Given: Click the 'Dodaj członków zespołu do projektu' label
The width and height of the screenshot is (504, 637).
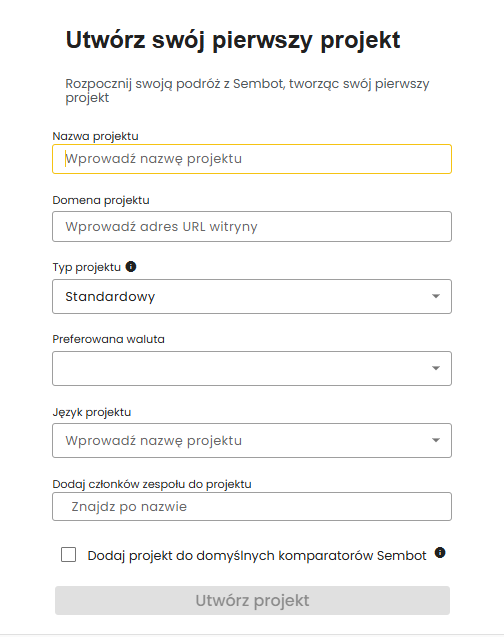Looking at the screenshot, I should [152, 484].
